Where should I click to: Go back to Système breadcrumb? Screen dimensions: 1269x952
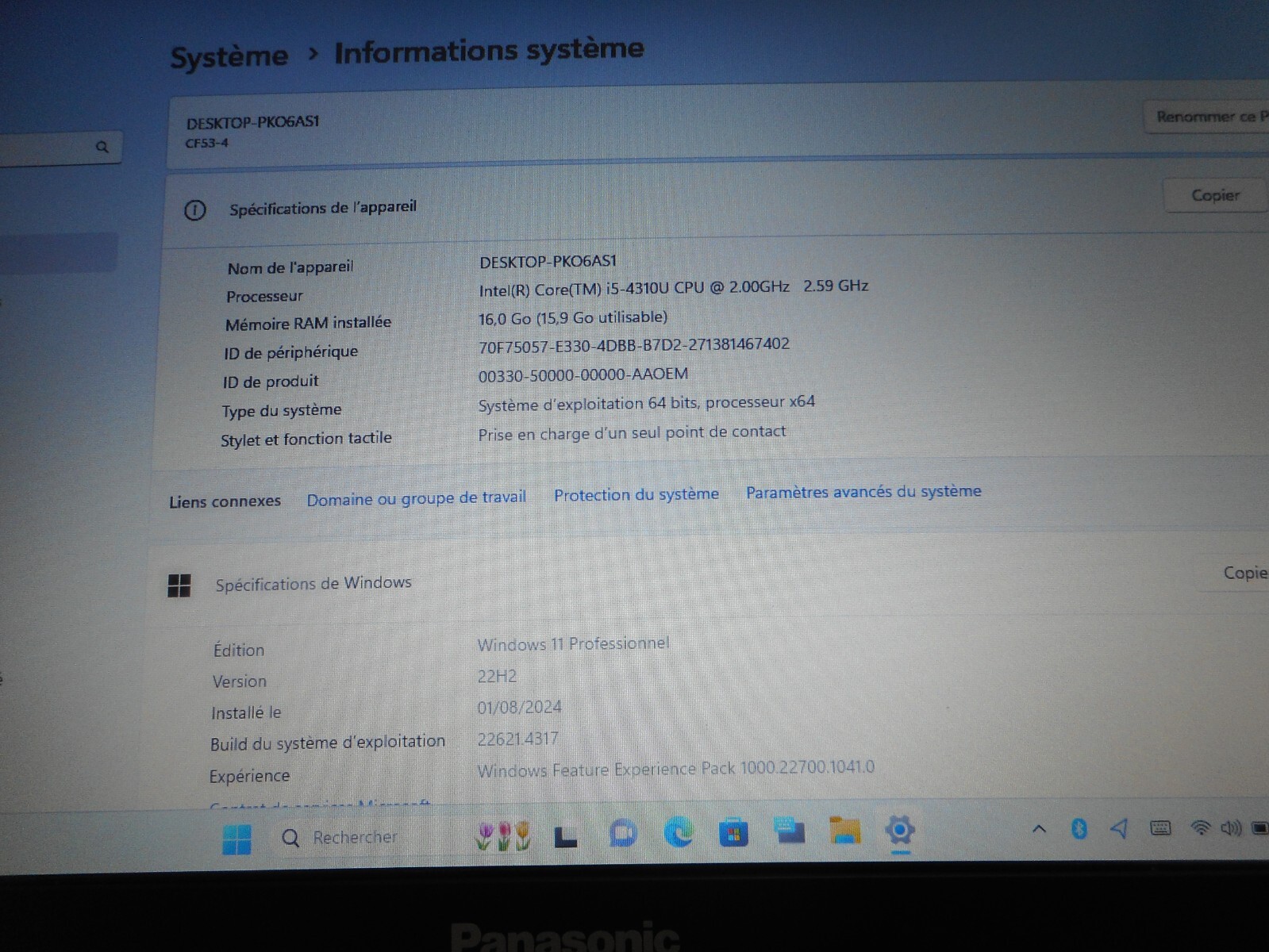click(229, 57)
